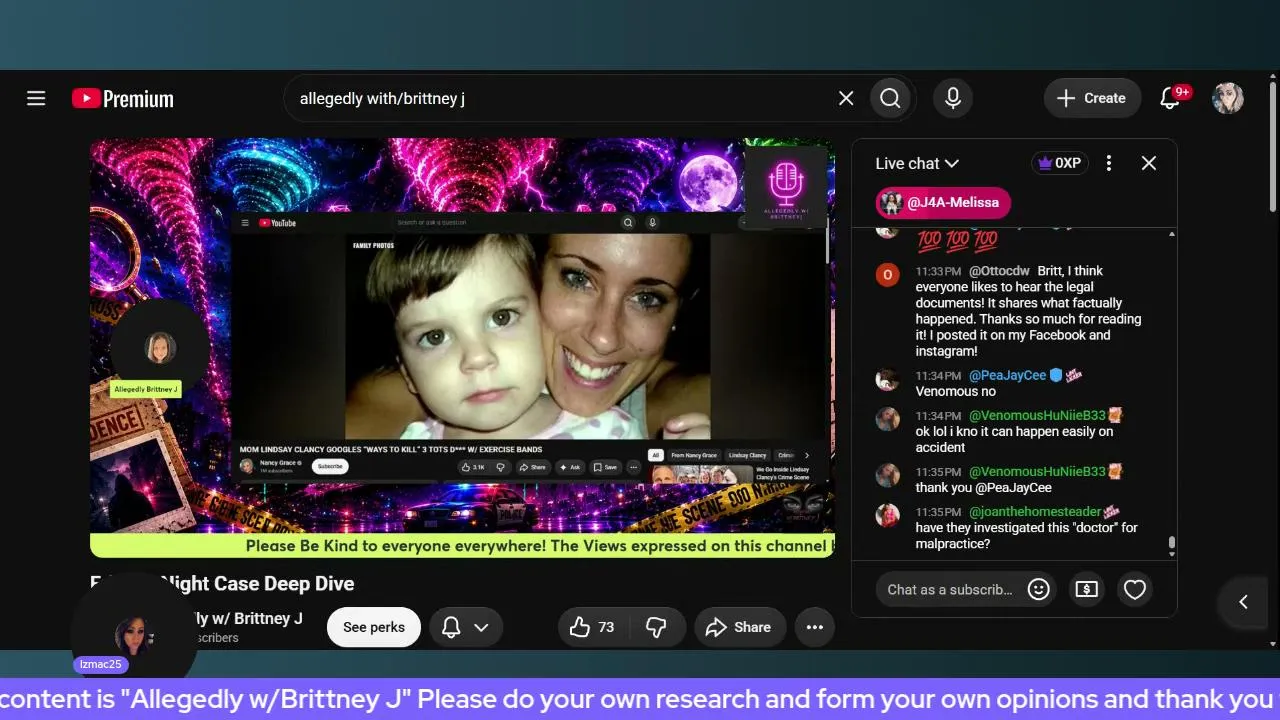Click @VenomousHuNiieB33 name on 11:34 PM message
The image size is (1280, 720).
1037,416
